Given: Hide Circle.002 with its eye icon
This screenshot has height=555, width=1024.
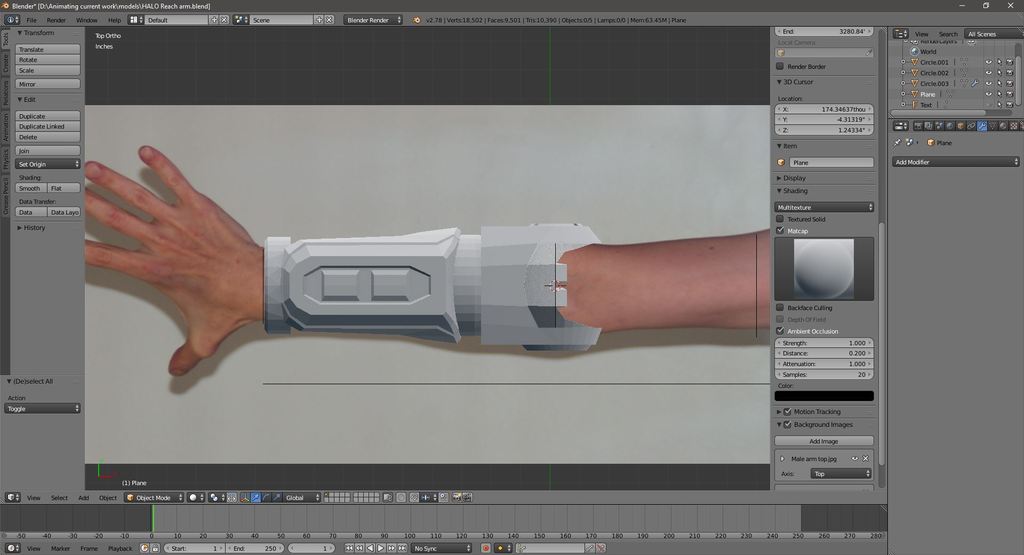Looking at the screenshot, I should (988, 73).
